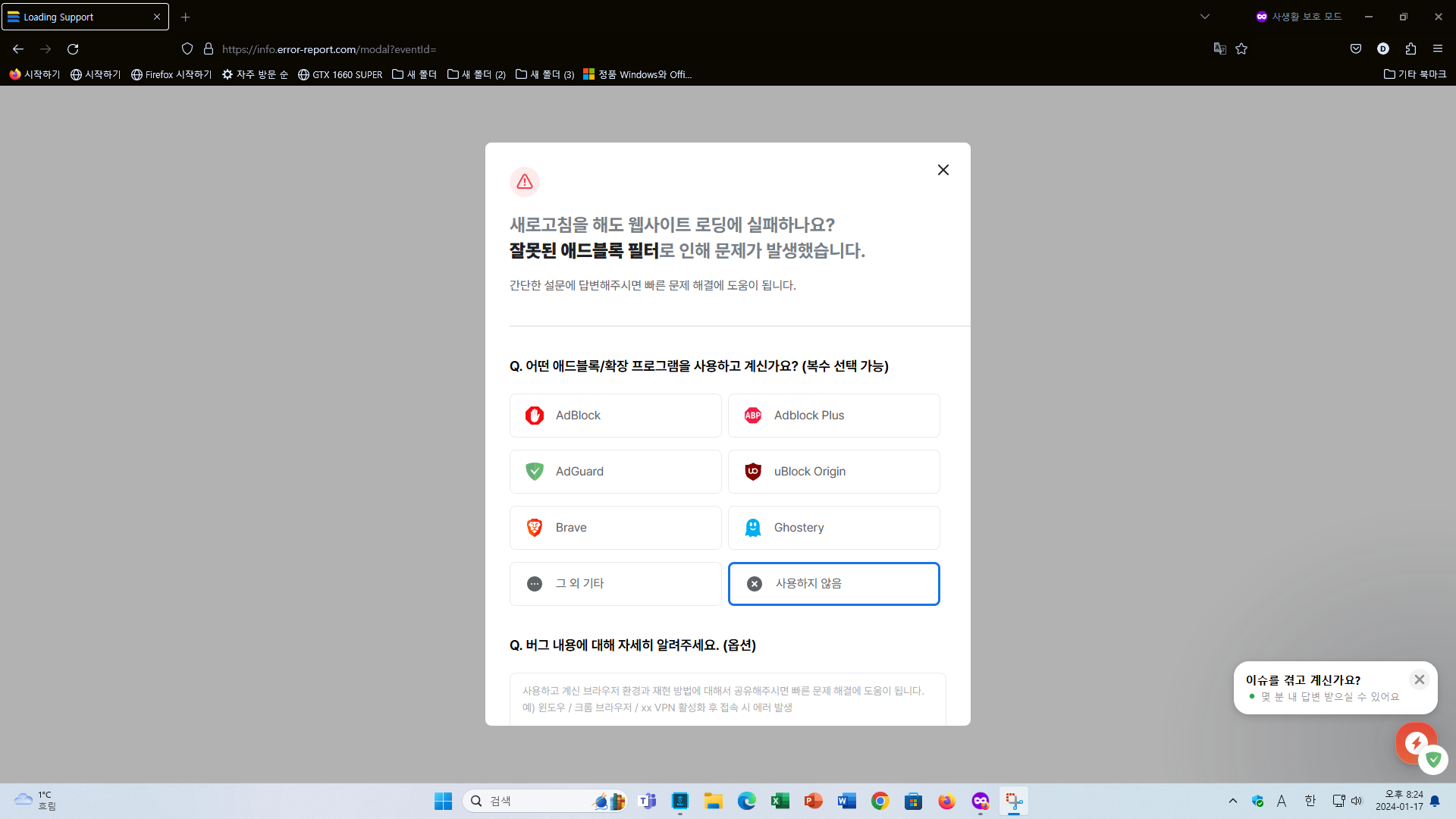1456x819 pixels.
Task: Click the AdGuard shield overlay icon
Action: tap(1433, 759)
